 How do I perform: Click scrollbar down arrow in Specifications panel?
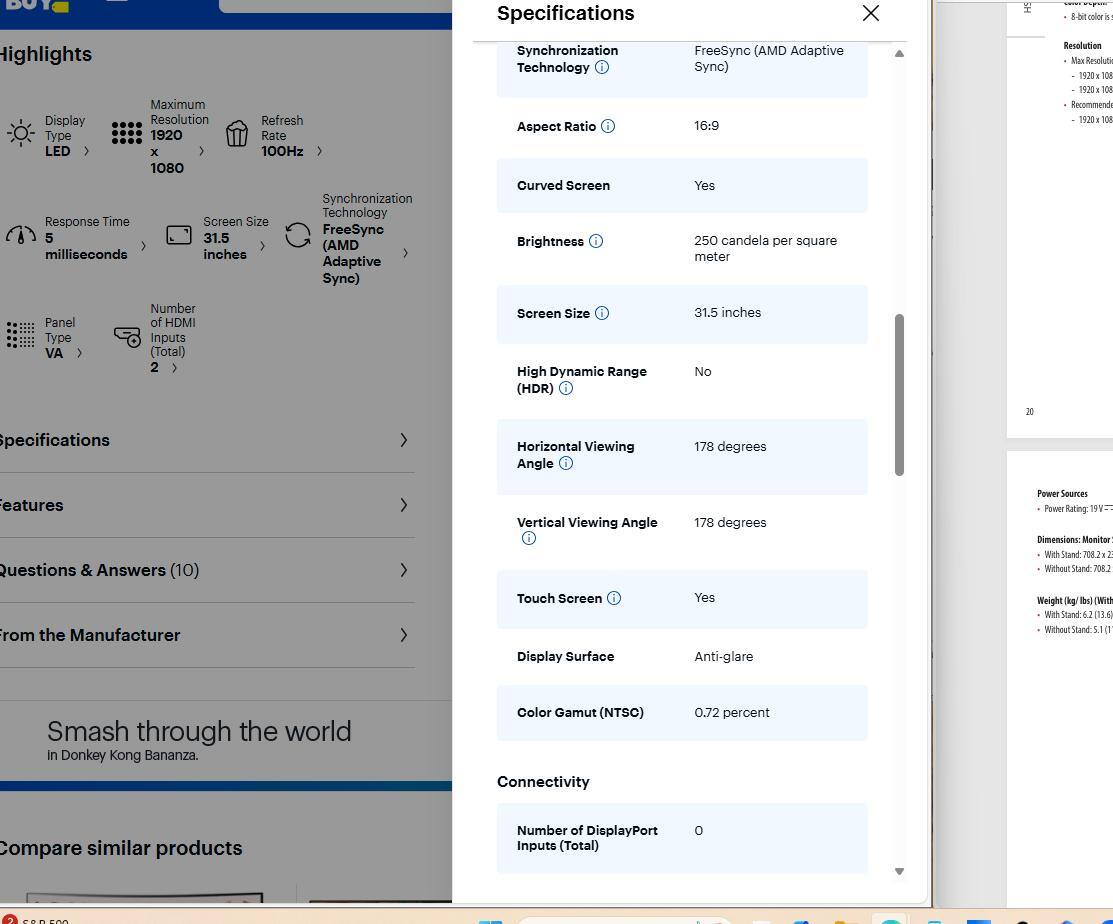tap(898, 871)
